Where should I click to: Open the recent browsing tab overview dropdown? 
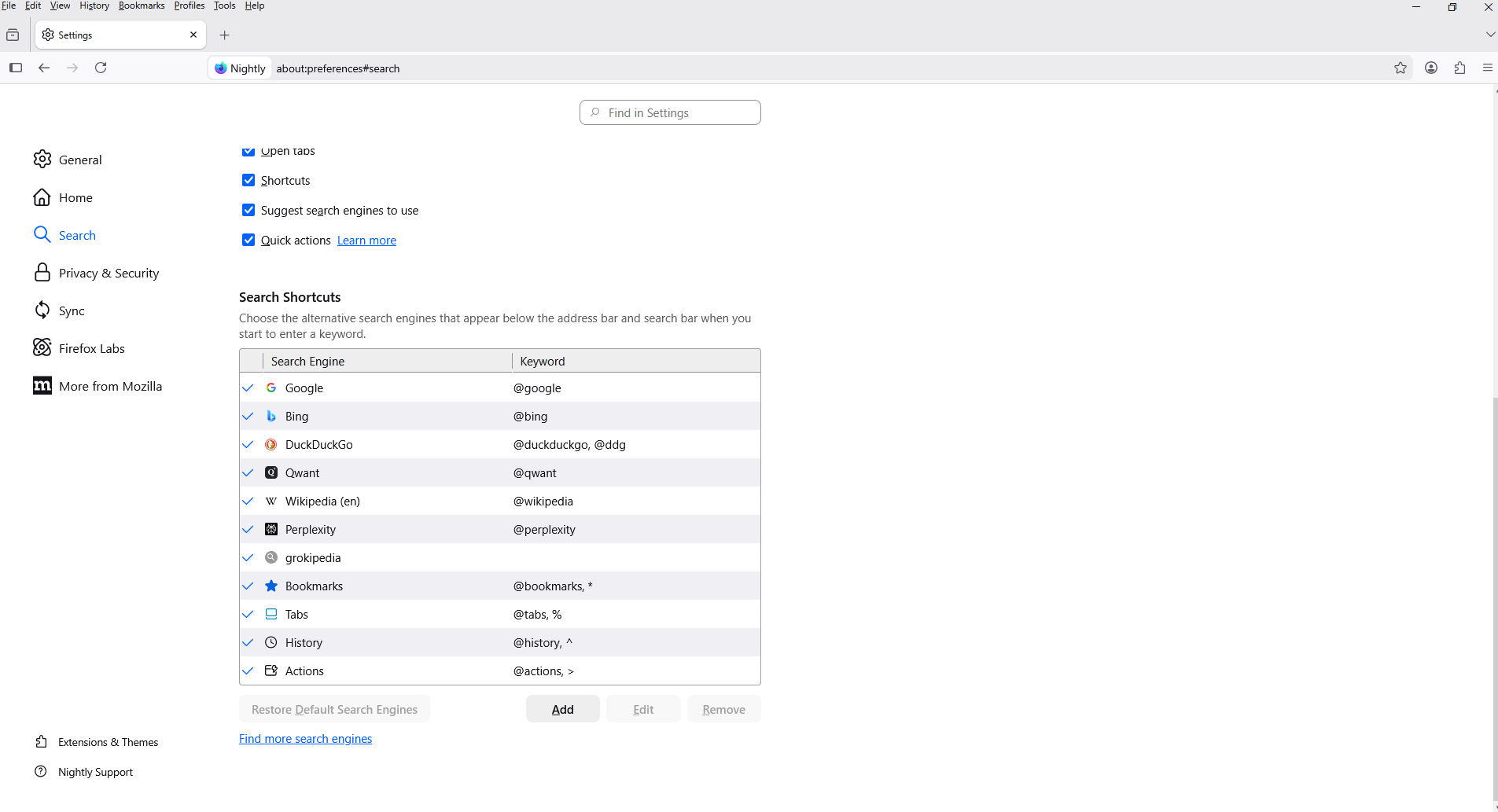pos(13,35)
